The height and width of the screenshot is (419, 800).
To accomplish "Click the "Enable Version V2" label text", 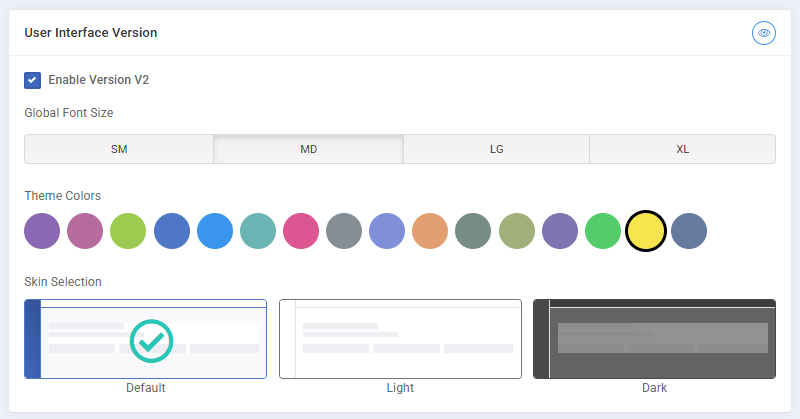I will [x=98, y=80].
